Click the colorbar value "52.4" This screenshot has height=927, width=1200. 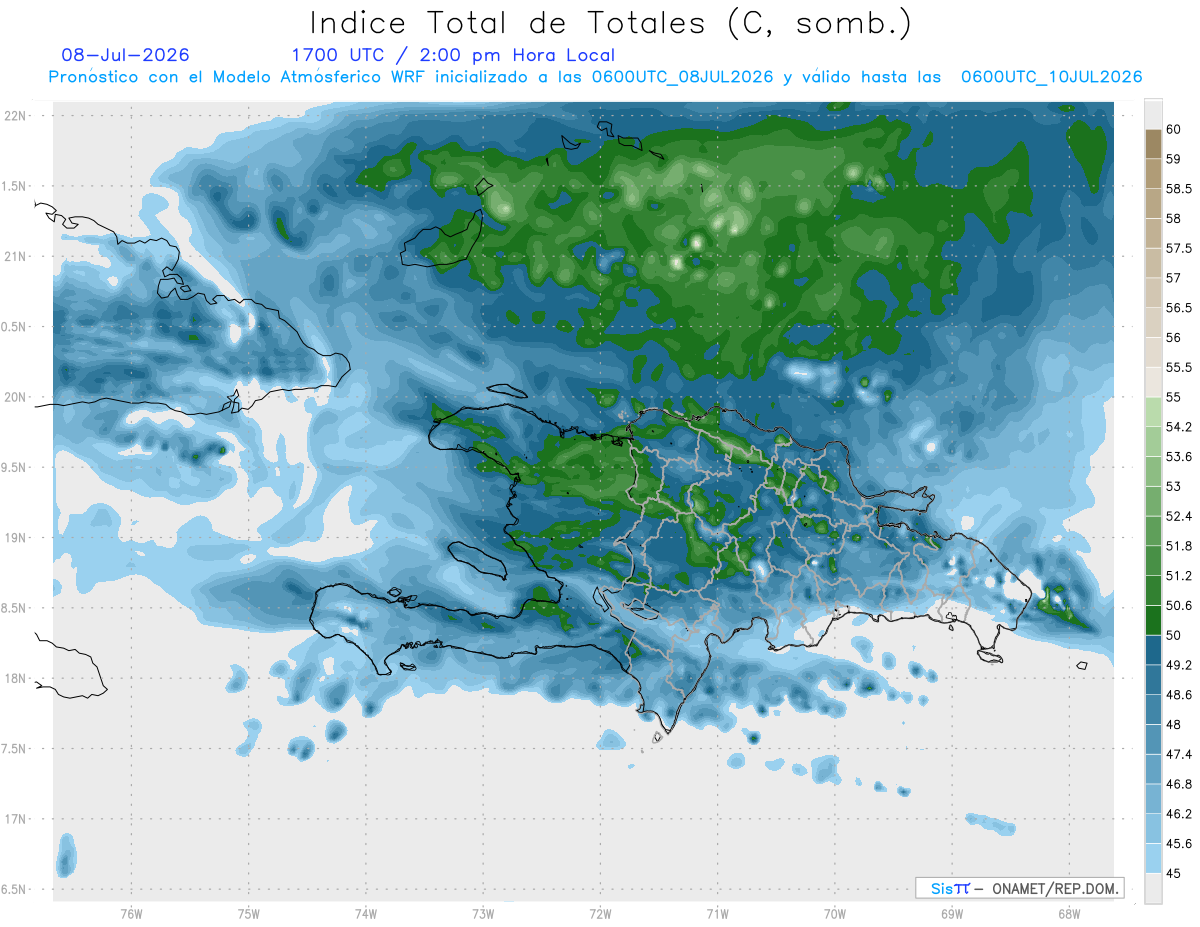pos(1179,517)
